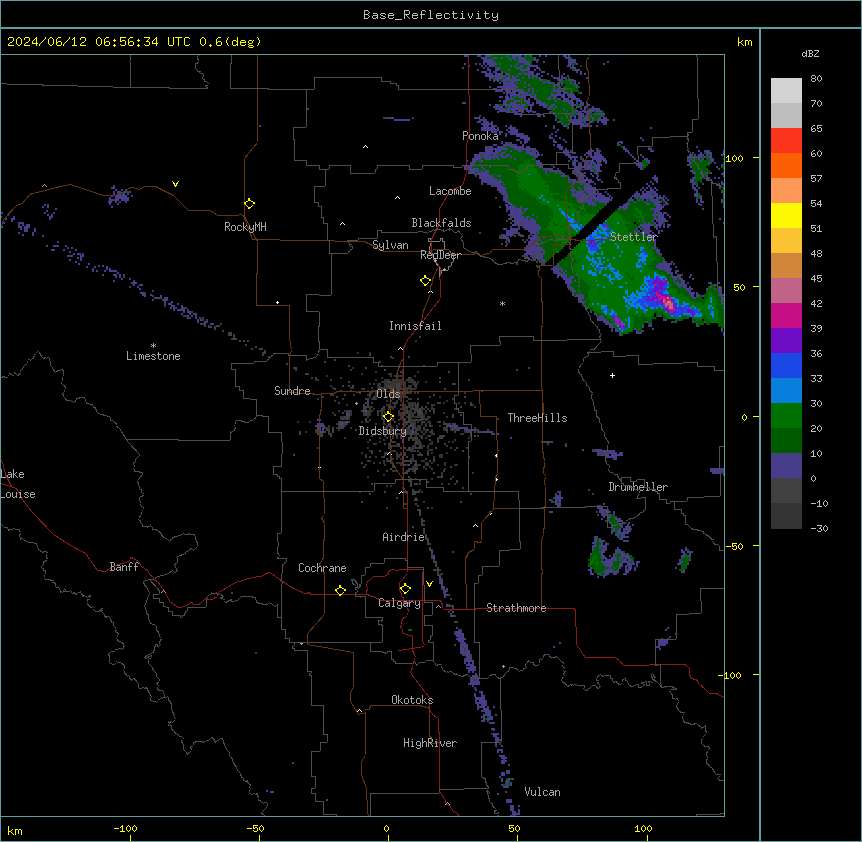This screenshot has width=862, height=842.
Task: Click the yellow diamond marker south of RedDeer
Action: (425, 281)
